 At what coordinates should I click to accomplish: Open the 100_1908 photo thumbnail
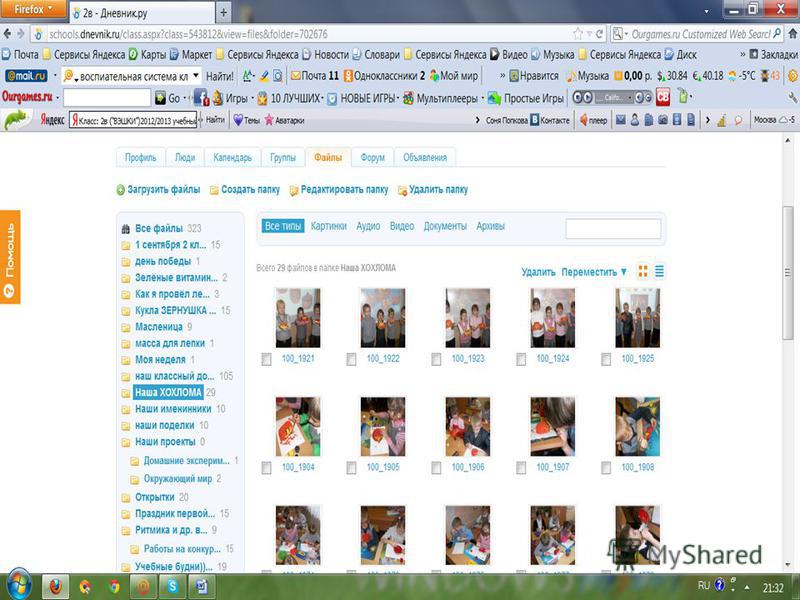(x=637, y=427)
